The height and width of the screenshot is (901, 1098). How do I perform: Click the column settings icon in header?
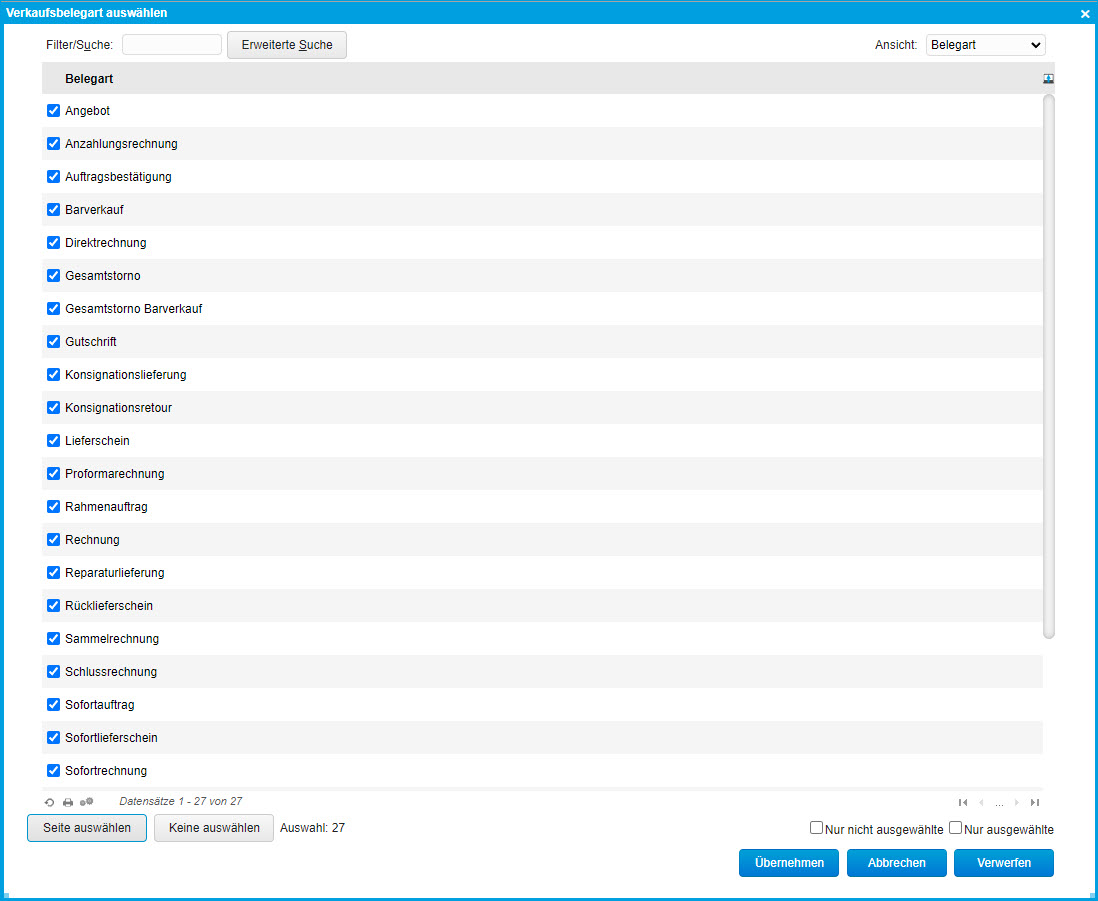click(1048, 78)
